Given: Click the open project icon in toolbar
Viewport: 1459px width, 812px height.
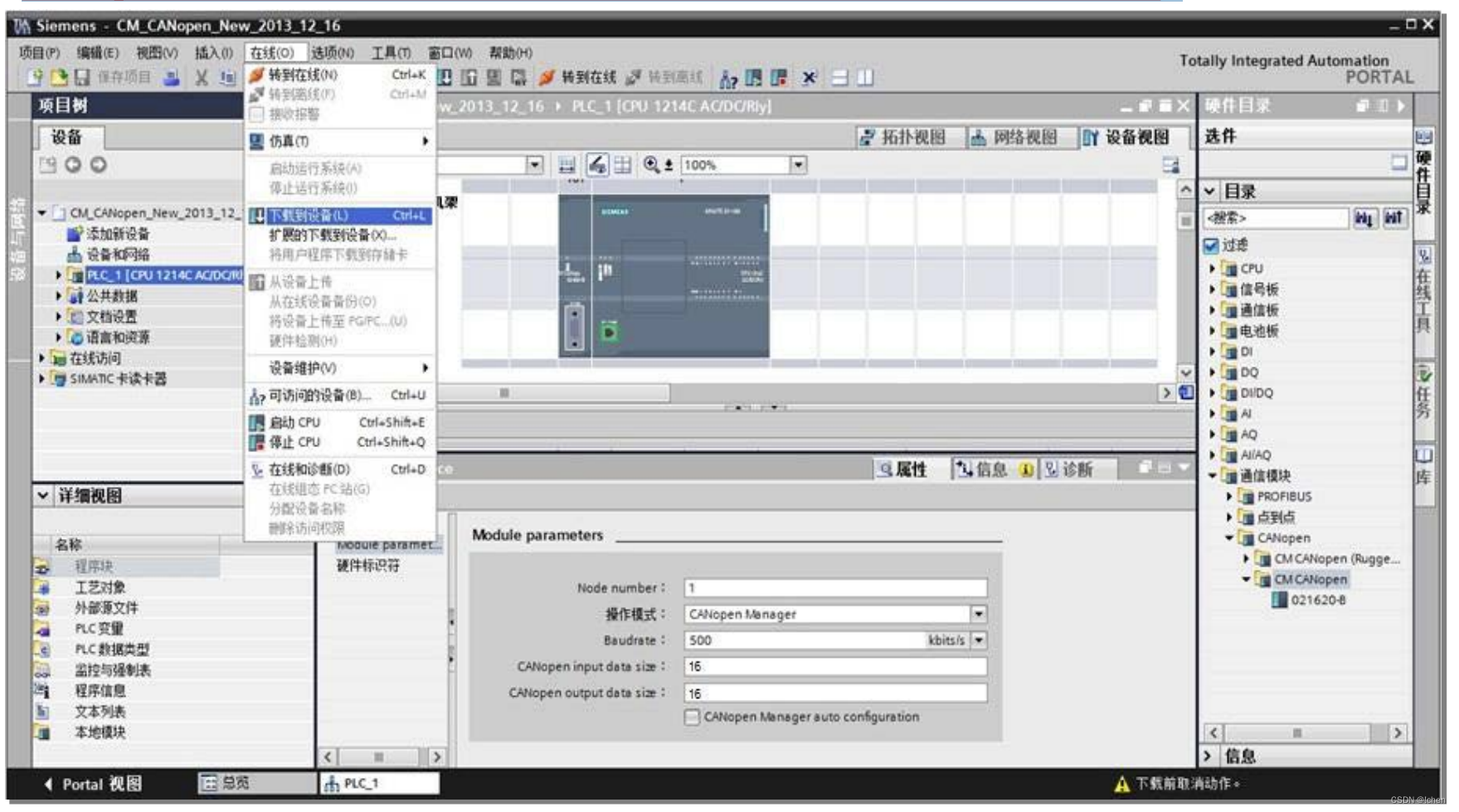Looking at the screenshot, I should pyautogui.click(x=59, y=78).
